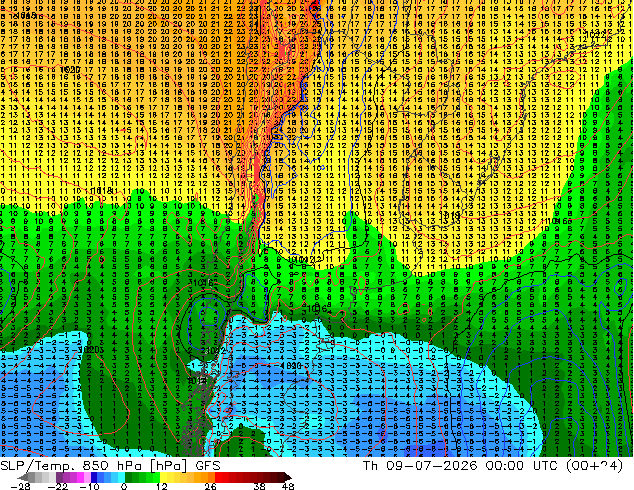Click the '-10' colorbar tick label
Screen dimensions: 634x490
coord(89,486)
